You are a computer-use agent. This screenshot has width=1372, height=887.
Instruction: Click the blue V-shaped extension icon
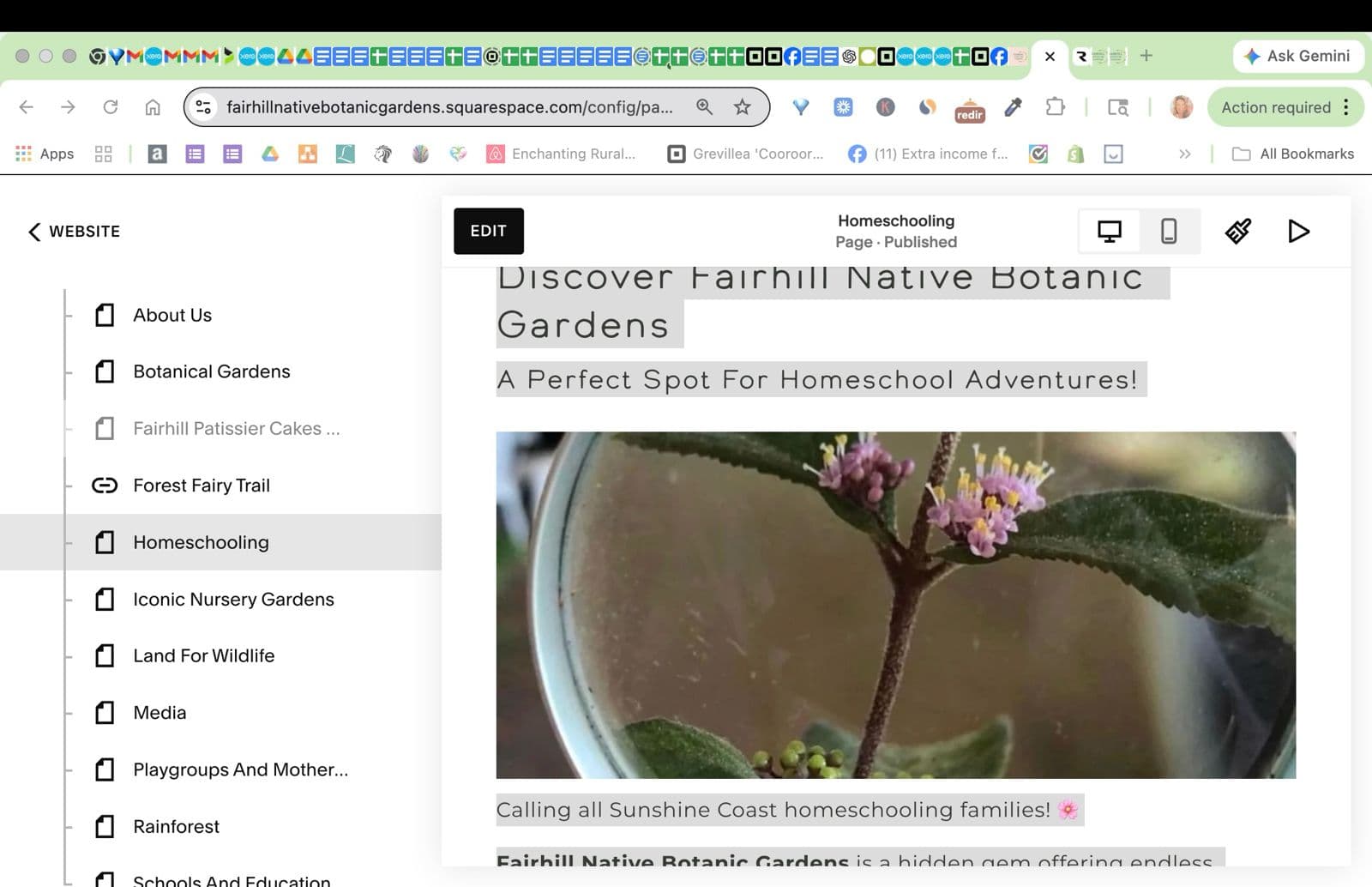coord(801,107)
